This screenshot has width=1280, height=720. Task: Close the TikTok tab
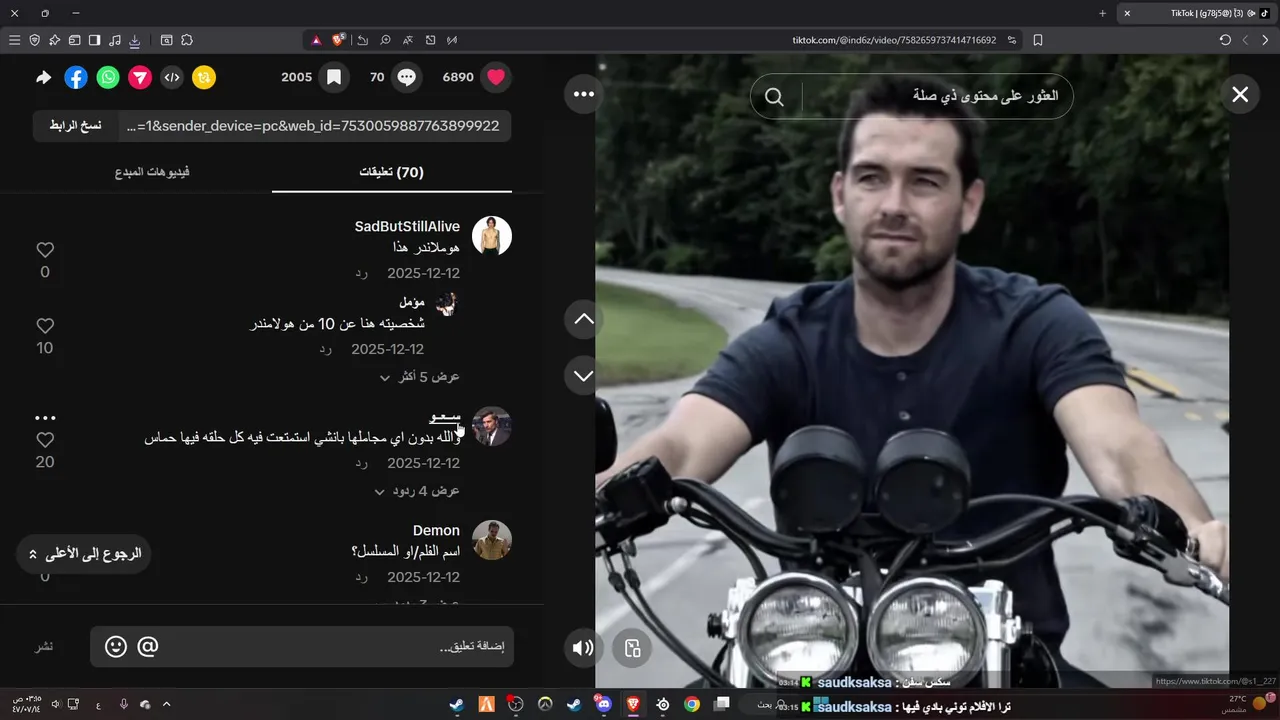click(1127, 13)
